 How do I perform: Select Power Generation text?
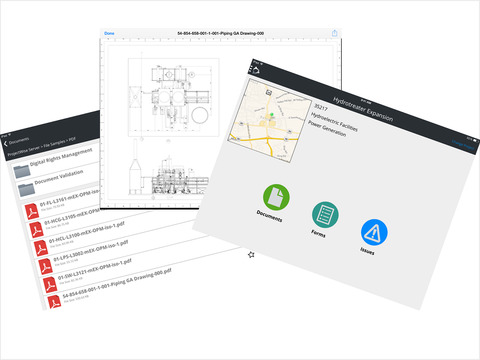pos(327,128)
